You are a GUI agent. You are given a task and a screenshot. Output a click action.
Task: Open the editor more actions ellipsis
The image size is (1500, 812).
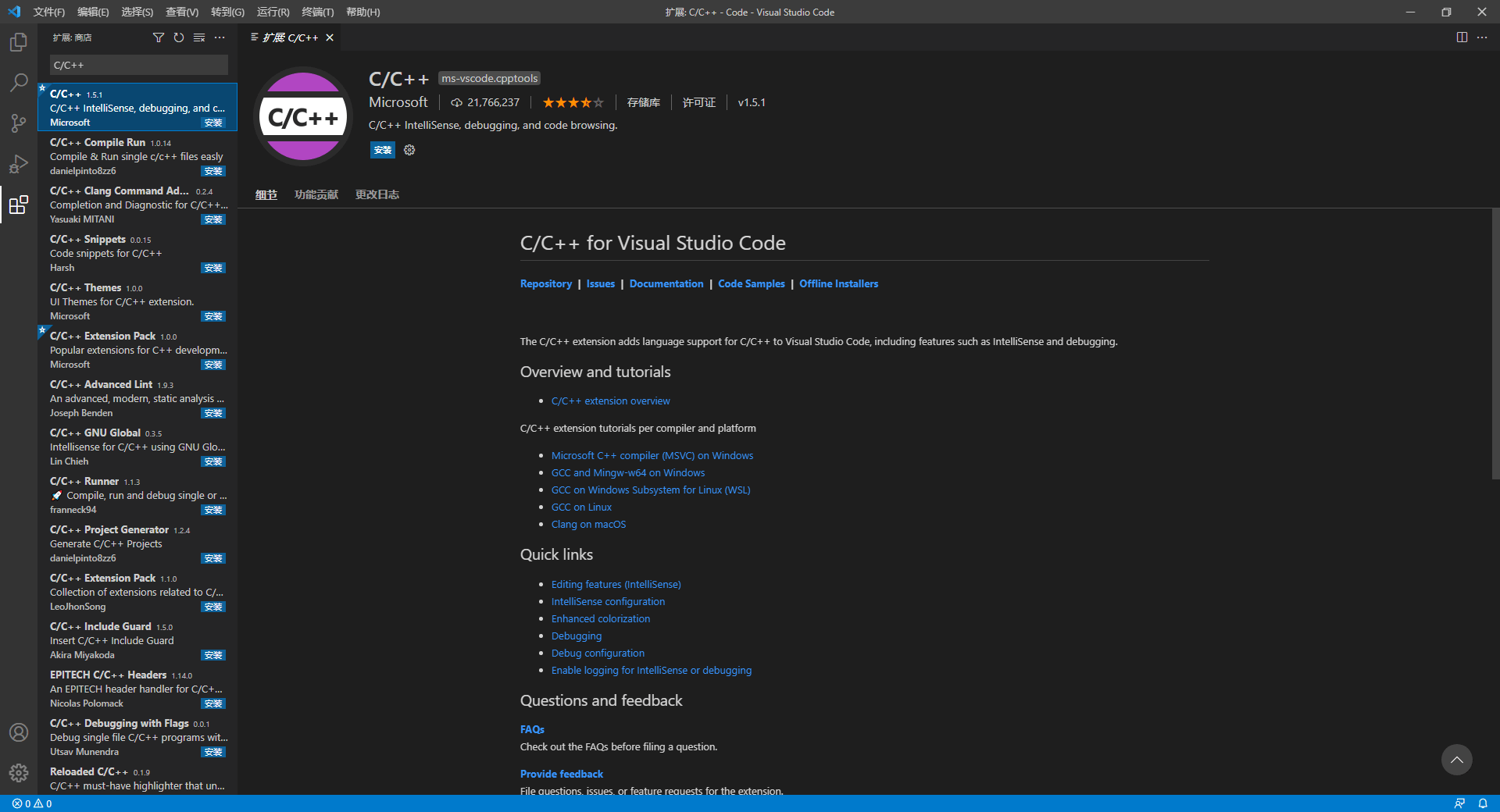click(1482, 37)
